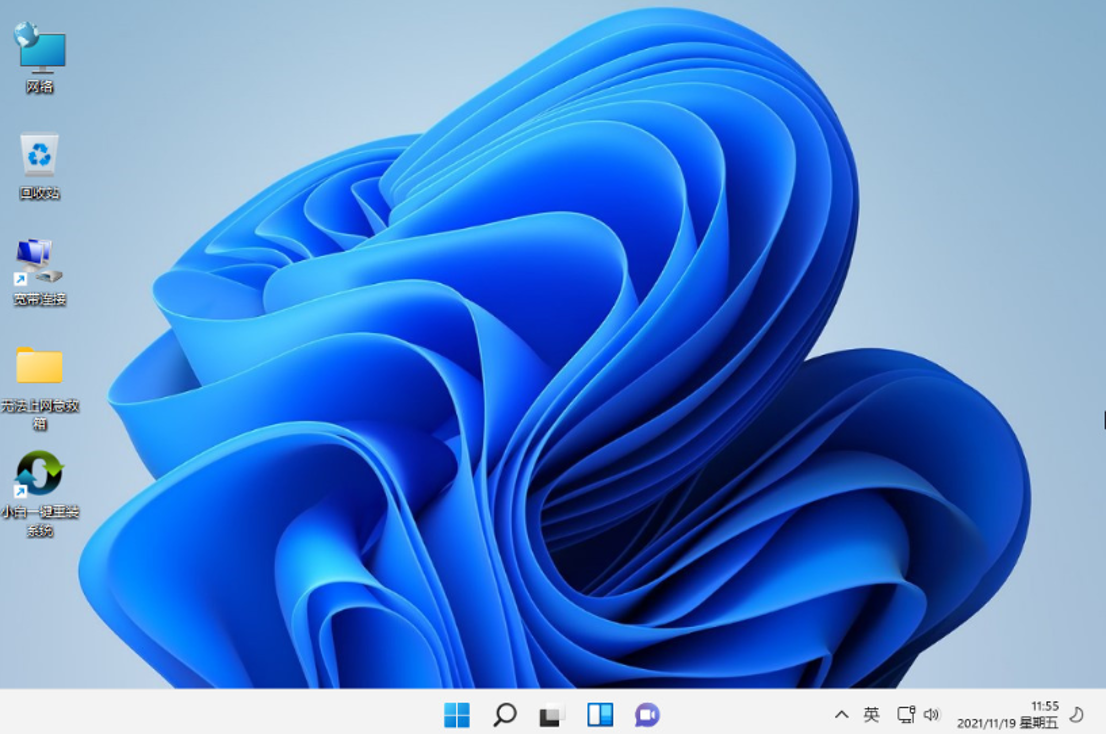
Task: Open clock showing 11:55 in taskbar
Action: tap(1044, 706)
